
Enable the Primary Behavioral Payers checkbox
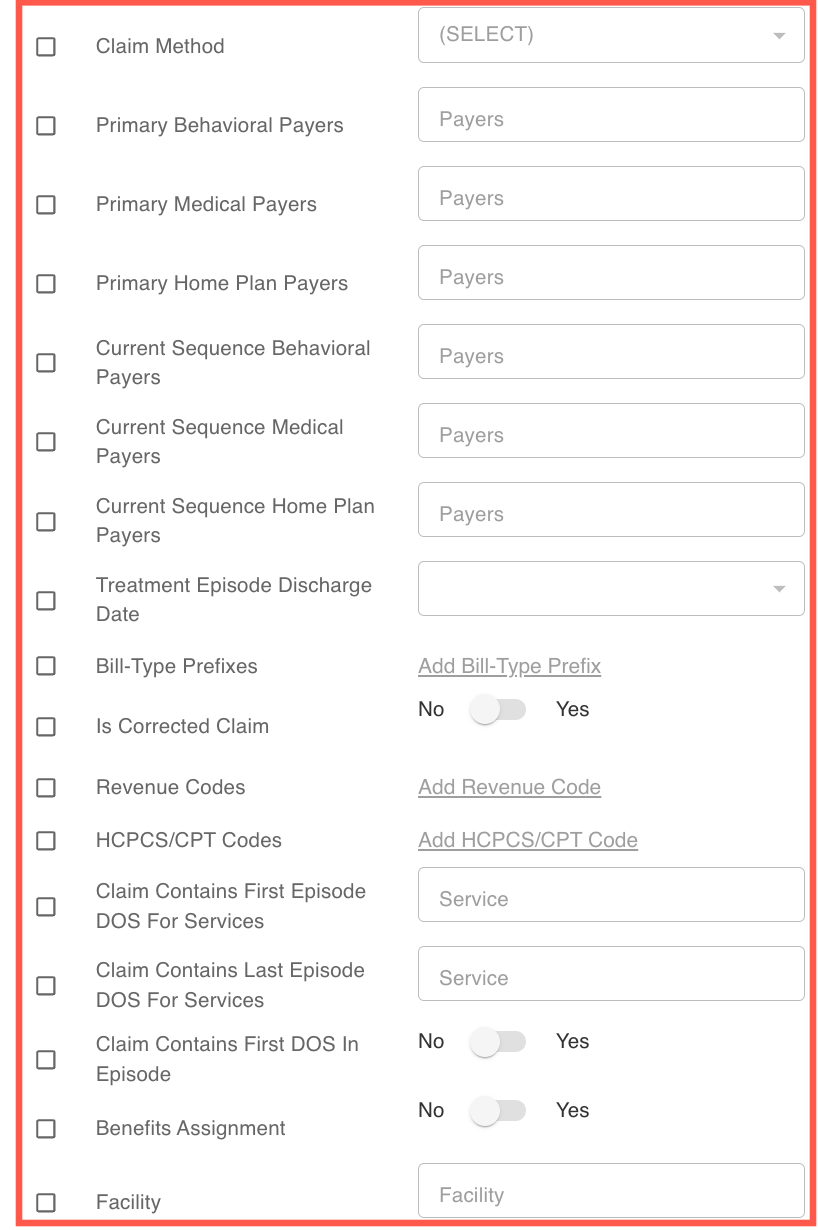(46, 126)
